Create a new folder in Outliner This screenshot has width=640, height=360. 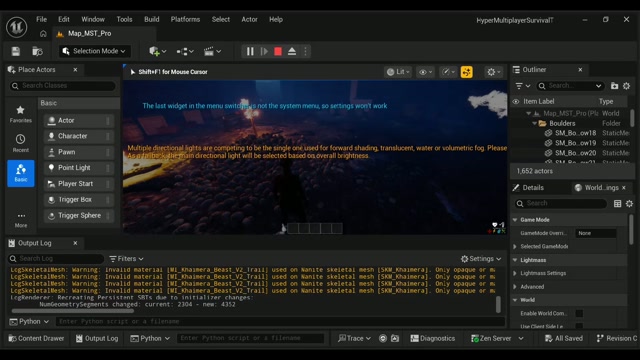pyautogui.click(x=614, y=86)
